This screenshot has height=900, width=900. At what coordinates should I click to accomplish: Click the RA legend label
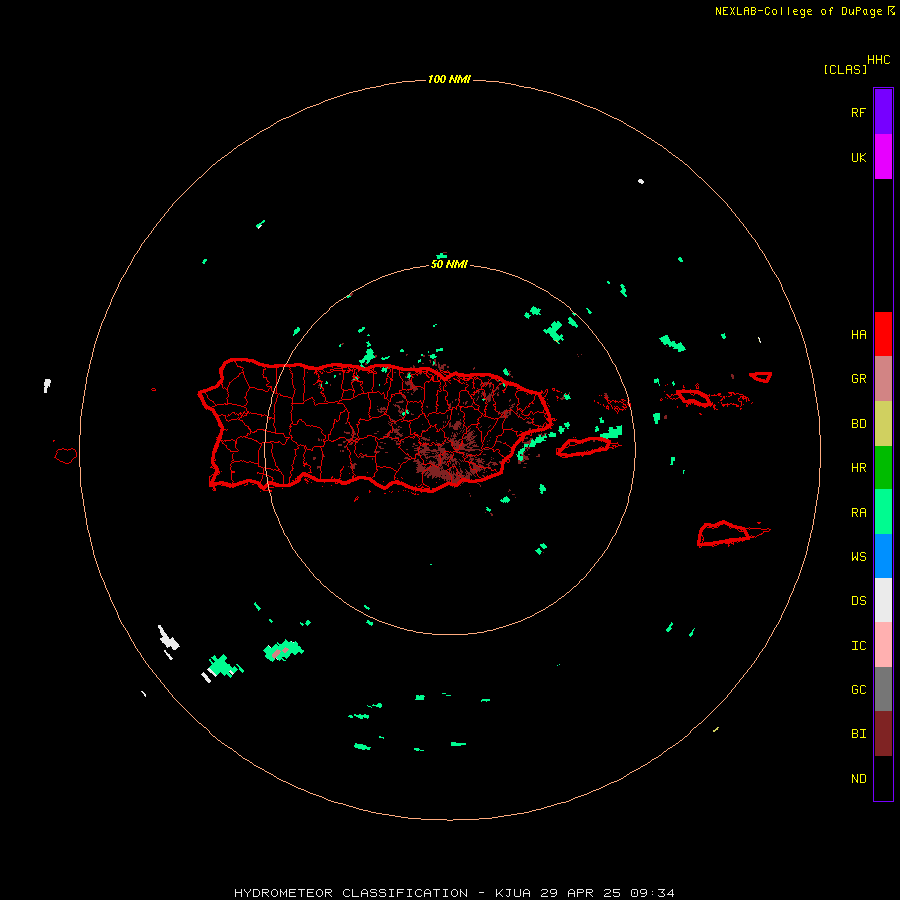858,513
